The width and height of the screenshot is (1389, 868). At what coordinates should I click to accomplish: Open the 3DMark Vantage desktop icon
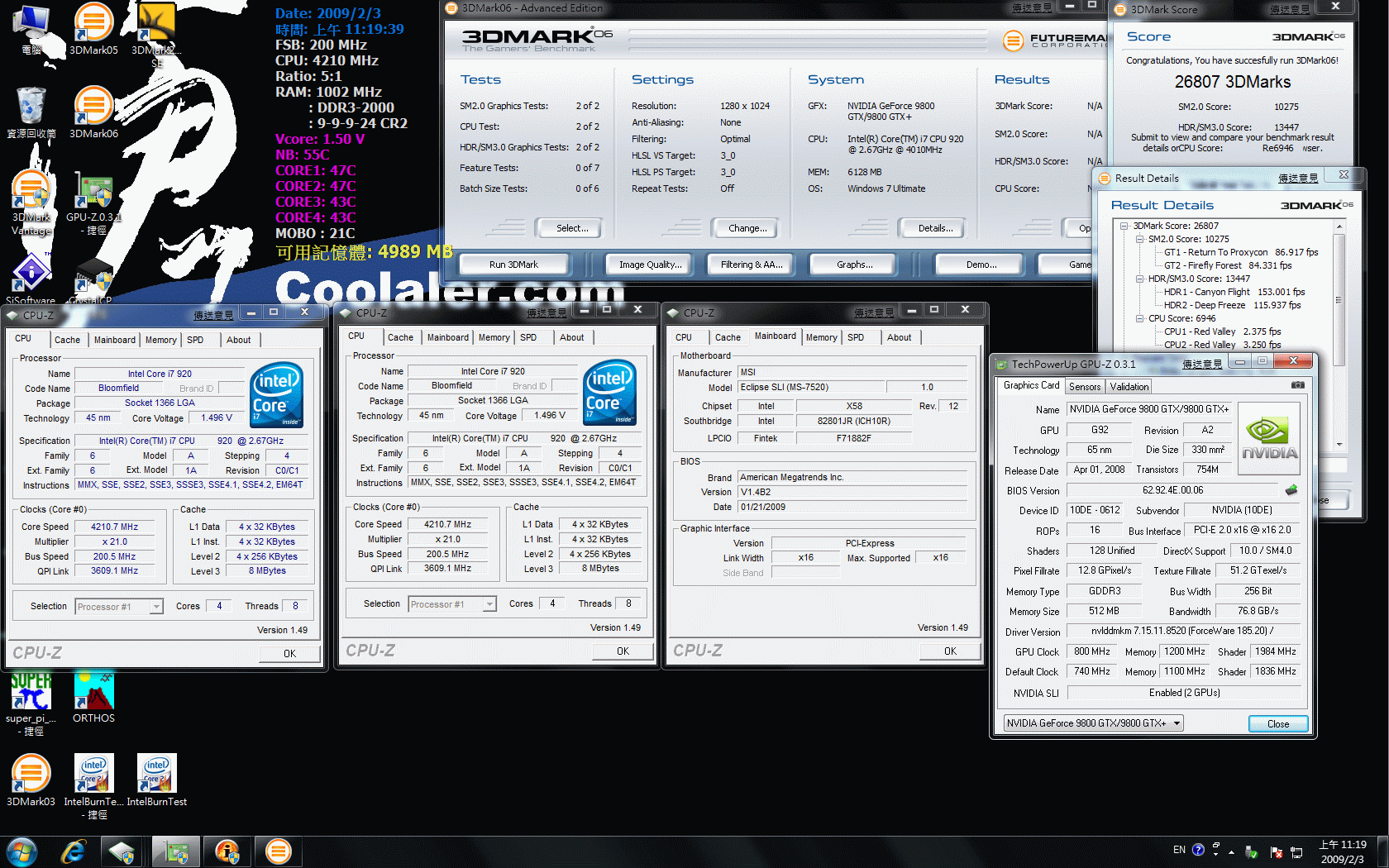point(31,203)
